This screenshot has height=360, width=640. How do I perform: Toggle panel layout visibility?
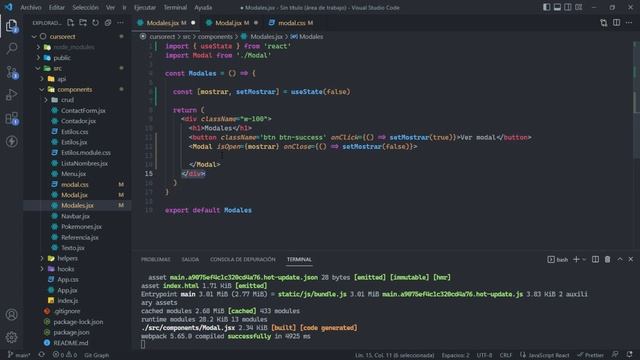pos(557,7)
